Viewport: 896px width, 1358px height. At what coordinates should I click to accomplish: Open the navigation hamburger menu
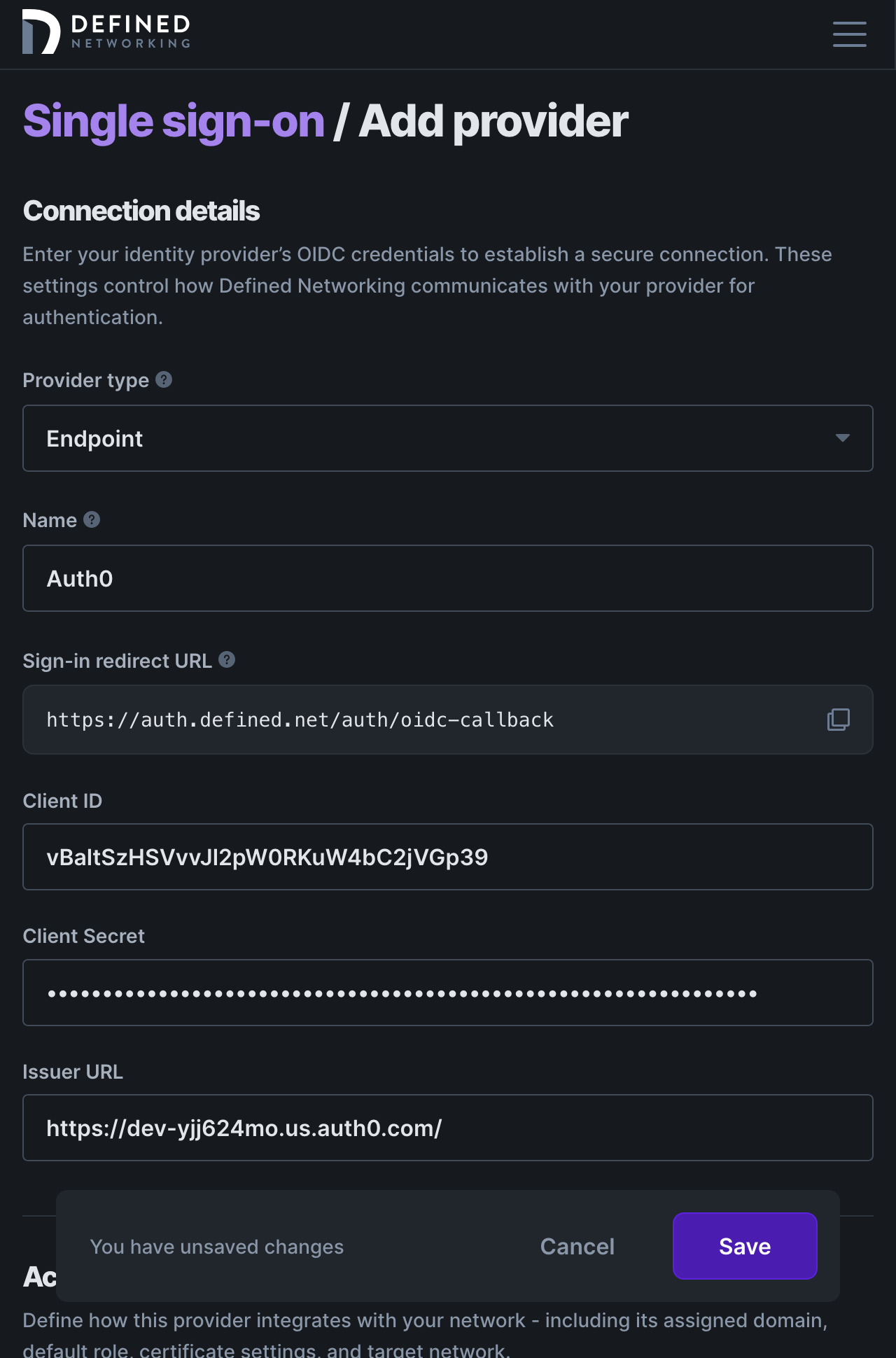click(849, 34)
